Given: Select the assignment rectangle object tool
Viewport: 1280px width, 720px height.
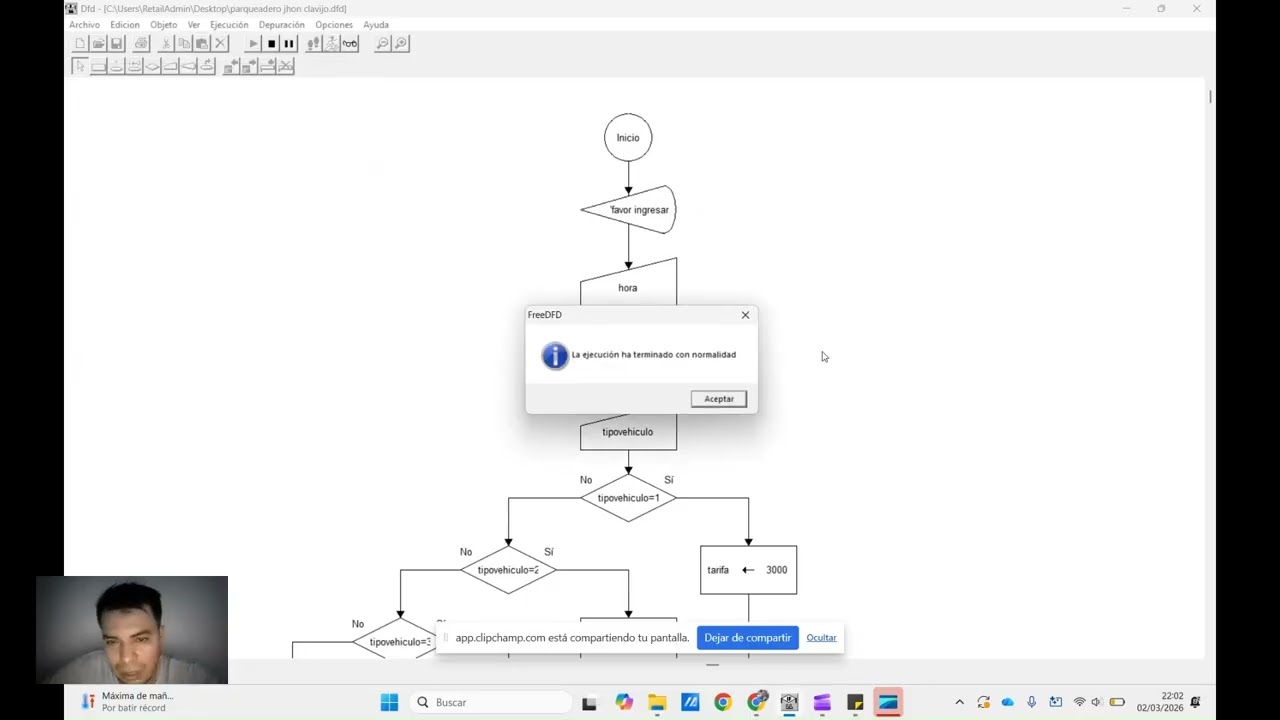Looking at the screenshot, I should [x=98, y=66].
